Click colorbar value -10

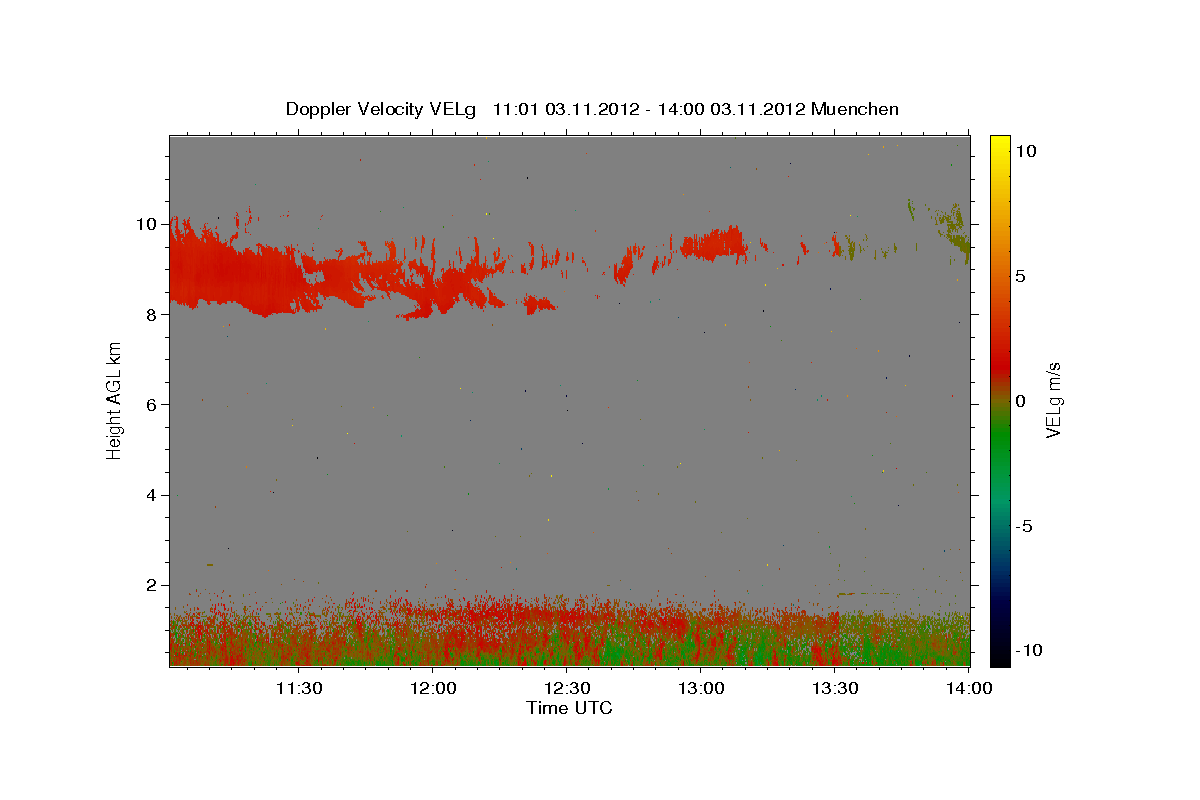point(1027,650)
